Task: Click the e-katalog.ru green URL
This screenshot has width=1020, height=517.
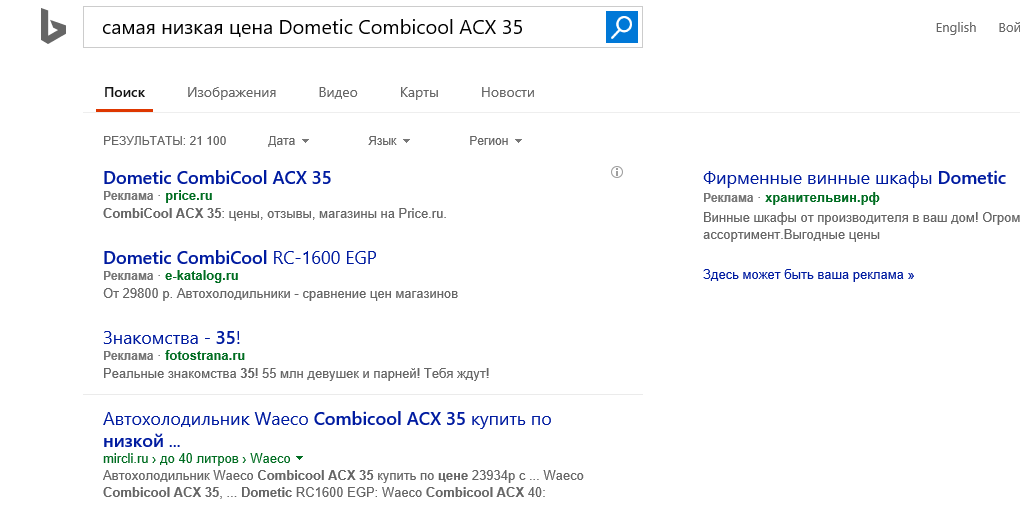Action: tap(202, 276)
